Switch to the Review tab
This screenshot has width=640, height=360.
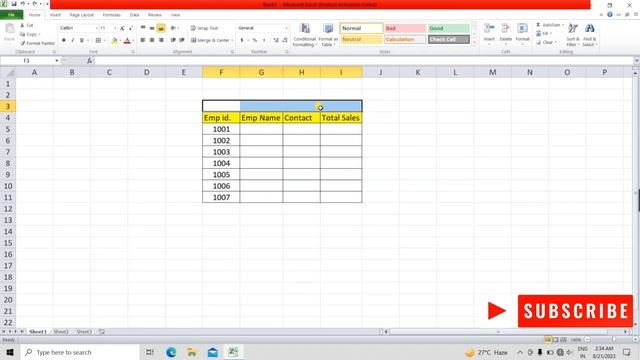[x=155, y=15]
